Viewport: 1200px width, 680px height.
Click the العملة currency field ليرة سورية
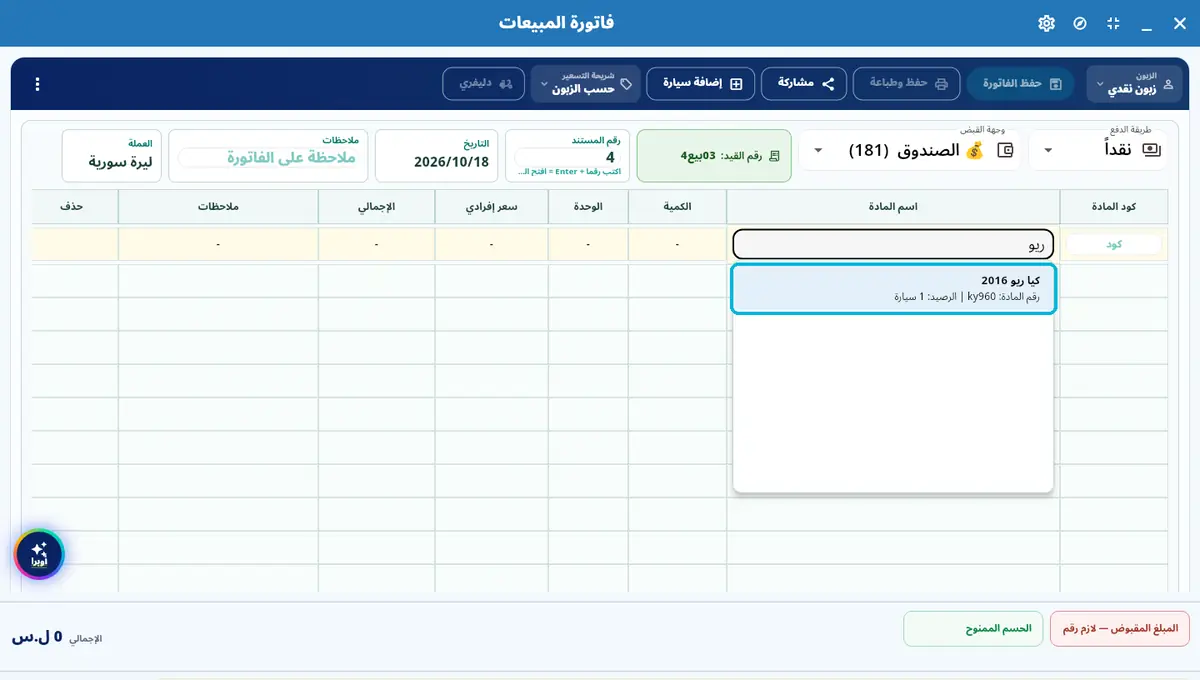(x=111, y=156)
